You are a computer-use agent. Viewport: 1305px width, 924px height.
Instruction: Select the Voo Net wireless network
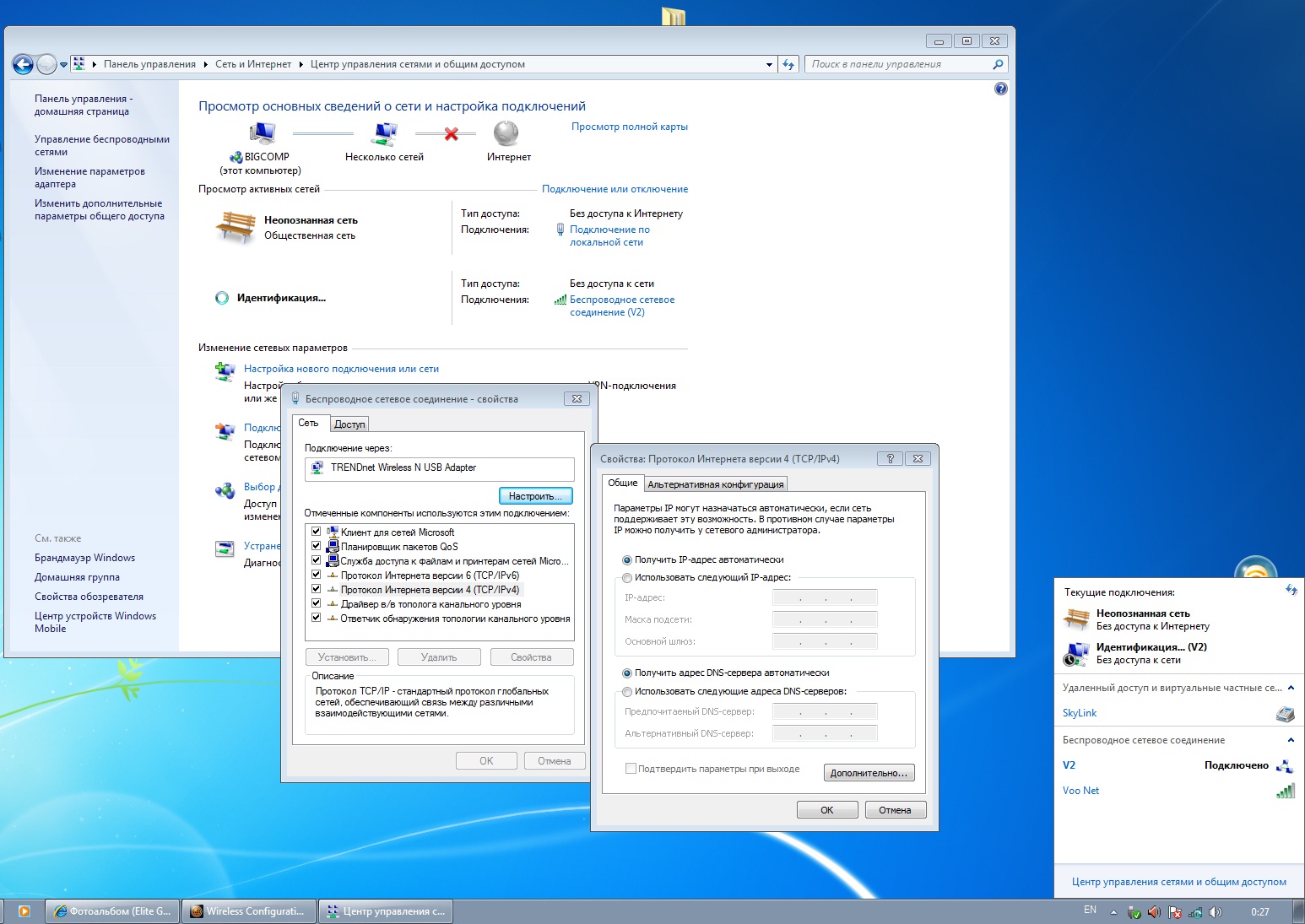point(1080,791)
